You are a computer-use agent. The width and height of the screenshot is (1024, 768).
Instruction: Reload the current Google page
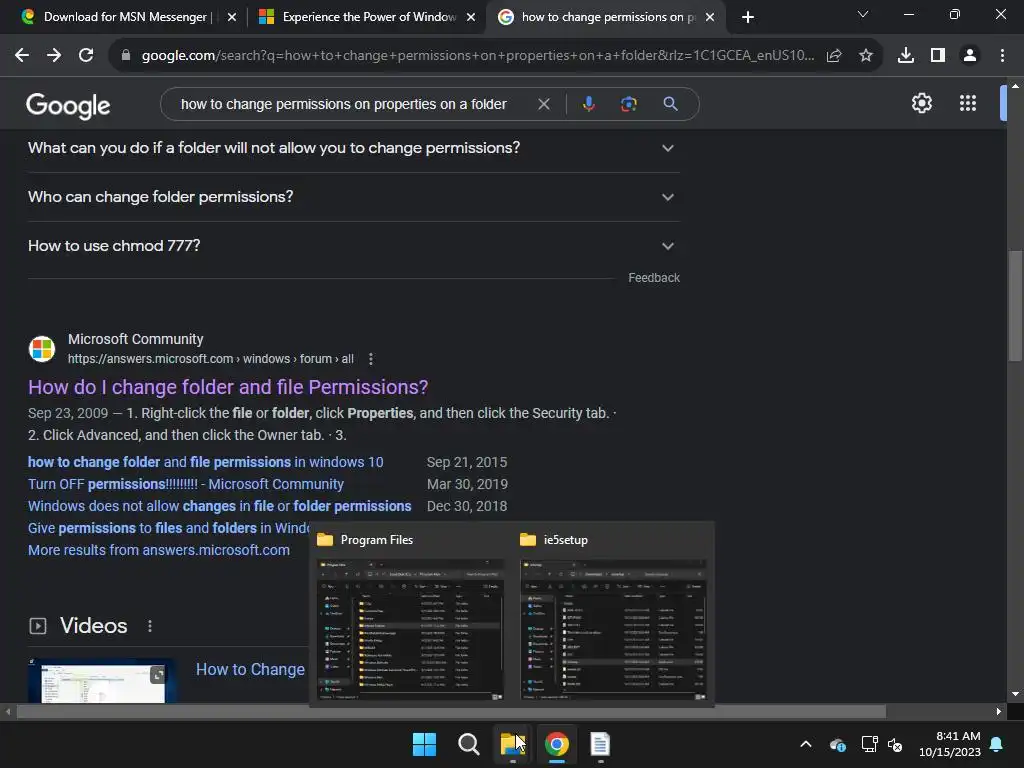click(x=86, y=56)
